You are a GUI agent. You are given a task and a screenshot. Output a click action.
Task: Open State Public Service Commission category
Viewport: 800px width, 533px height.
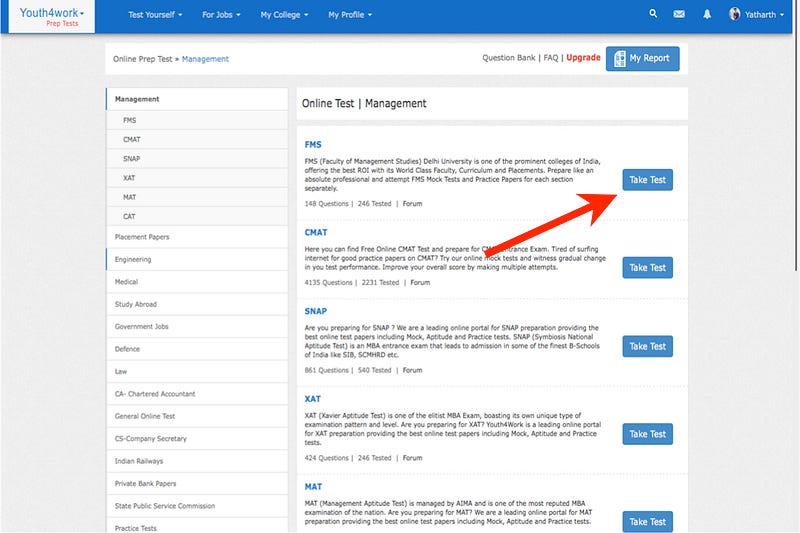[x=197, y=506]
